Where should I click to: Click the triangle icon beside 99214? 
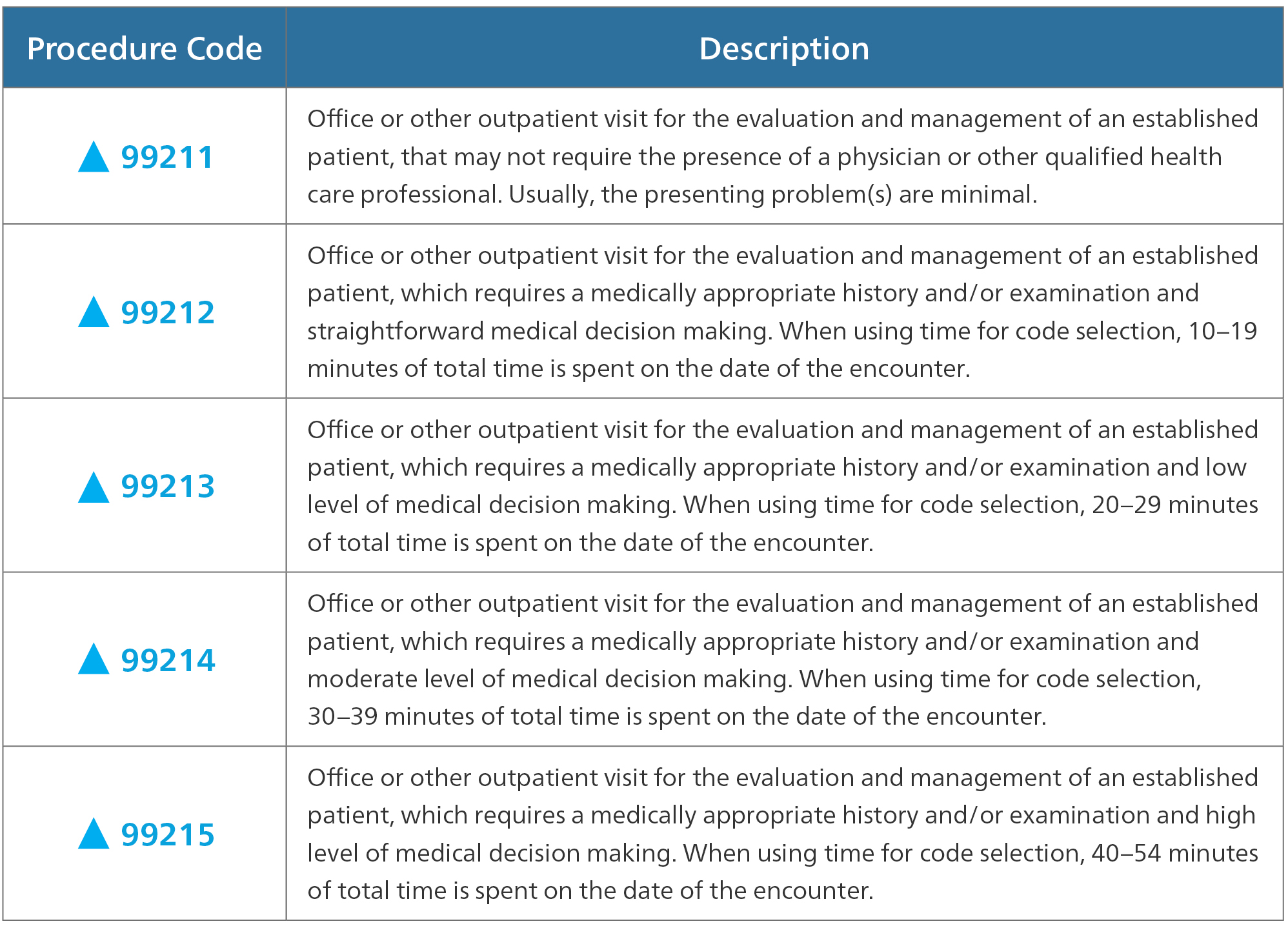[94, 659]
